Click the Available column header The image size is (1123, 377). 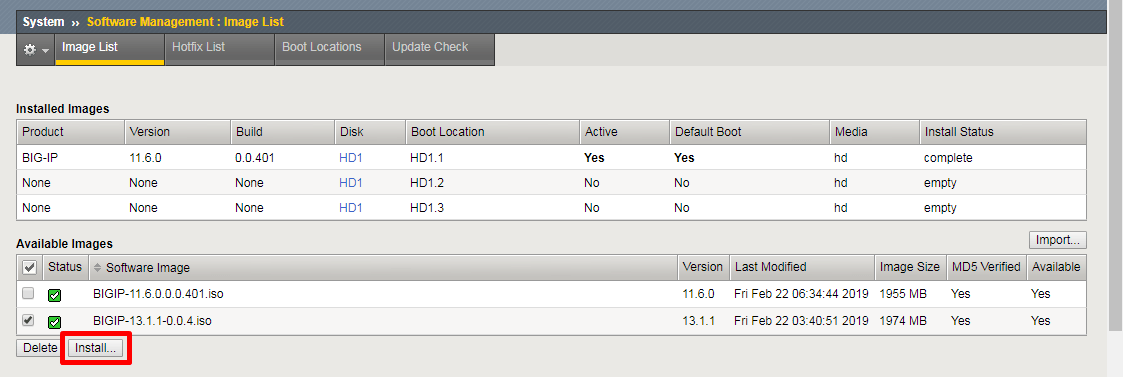click(1056, 267)
